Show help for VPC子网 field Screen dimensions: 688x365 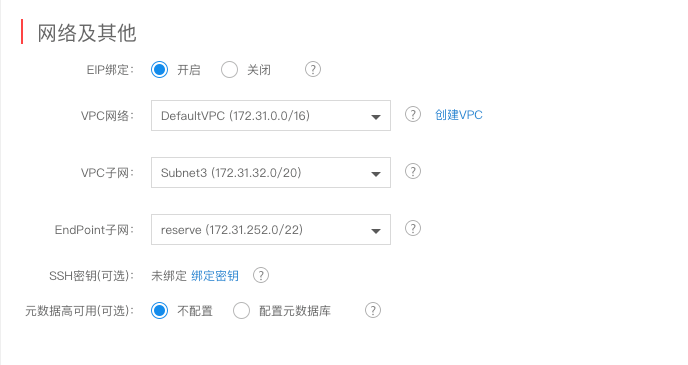tap(413, 172)
